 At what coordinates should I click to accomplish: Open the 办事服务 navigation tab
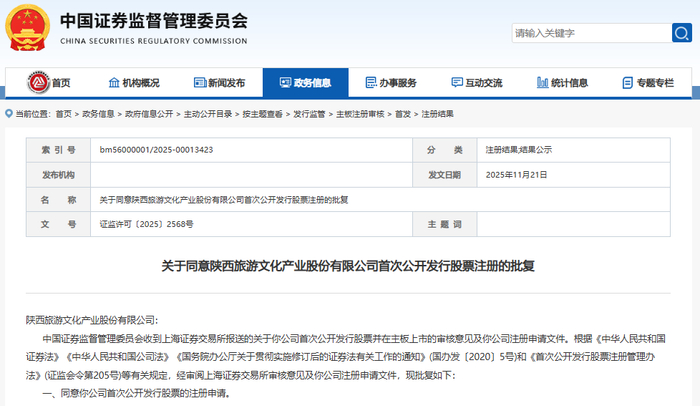pos(391,83)
